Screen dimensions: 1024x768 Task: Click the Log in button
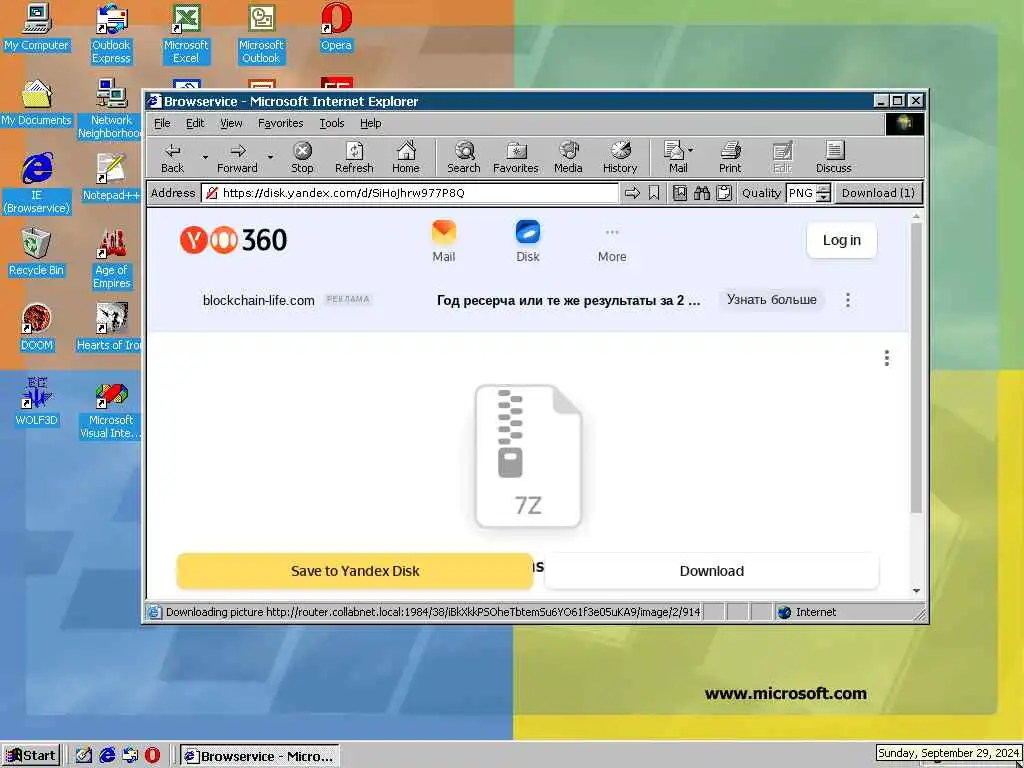(841, 240)
